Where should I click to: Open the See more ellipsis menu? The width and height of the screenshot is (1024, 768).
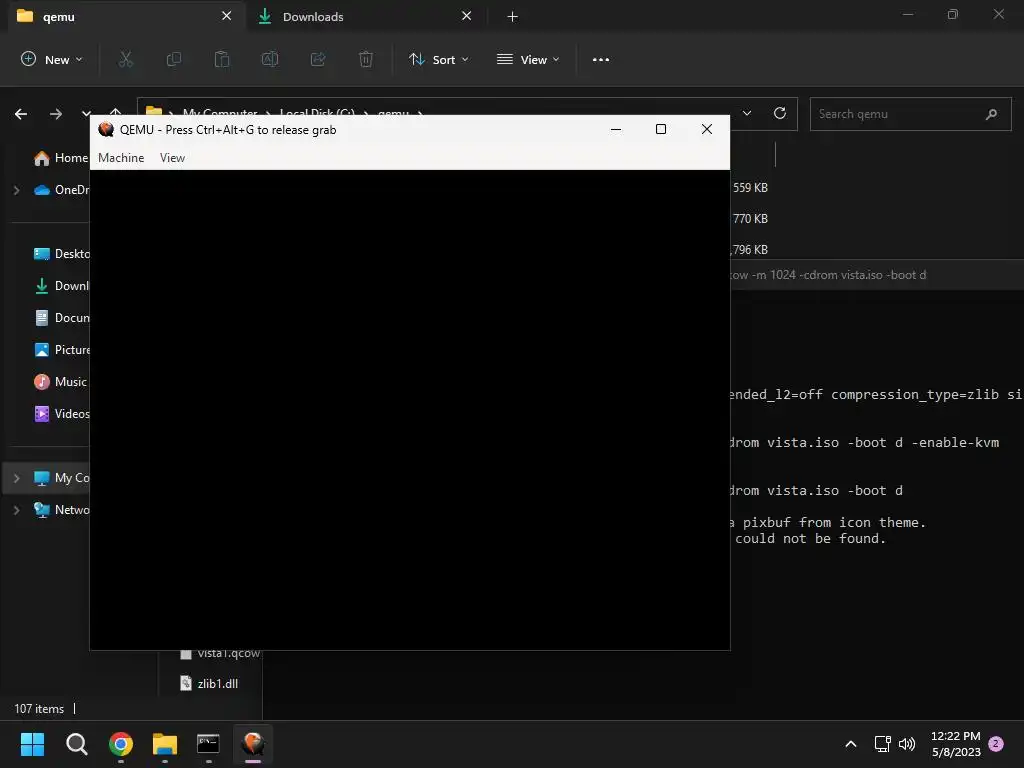click(x=601, y=59)
